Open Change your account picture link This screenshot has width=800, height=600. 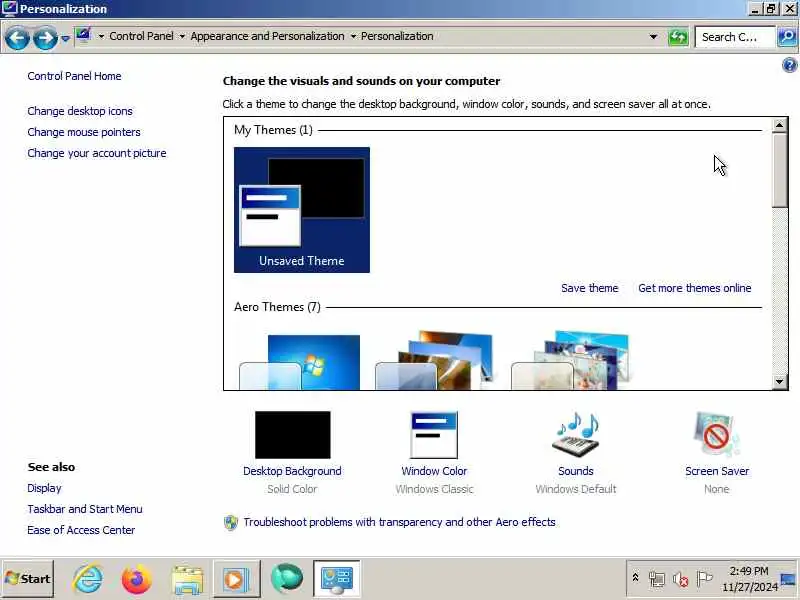[97, 153]
